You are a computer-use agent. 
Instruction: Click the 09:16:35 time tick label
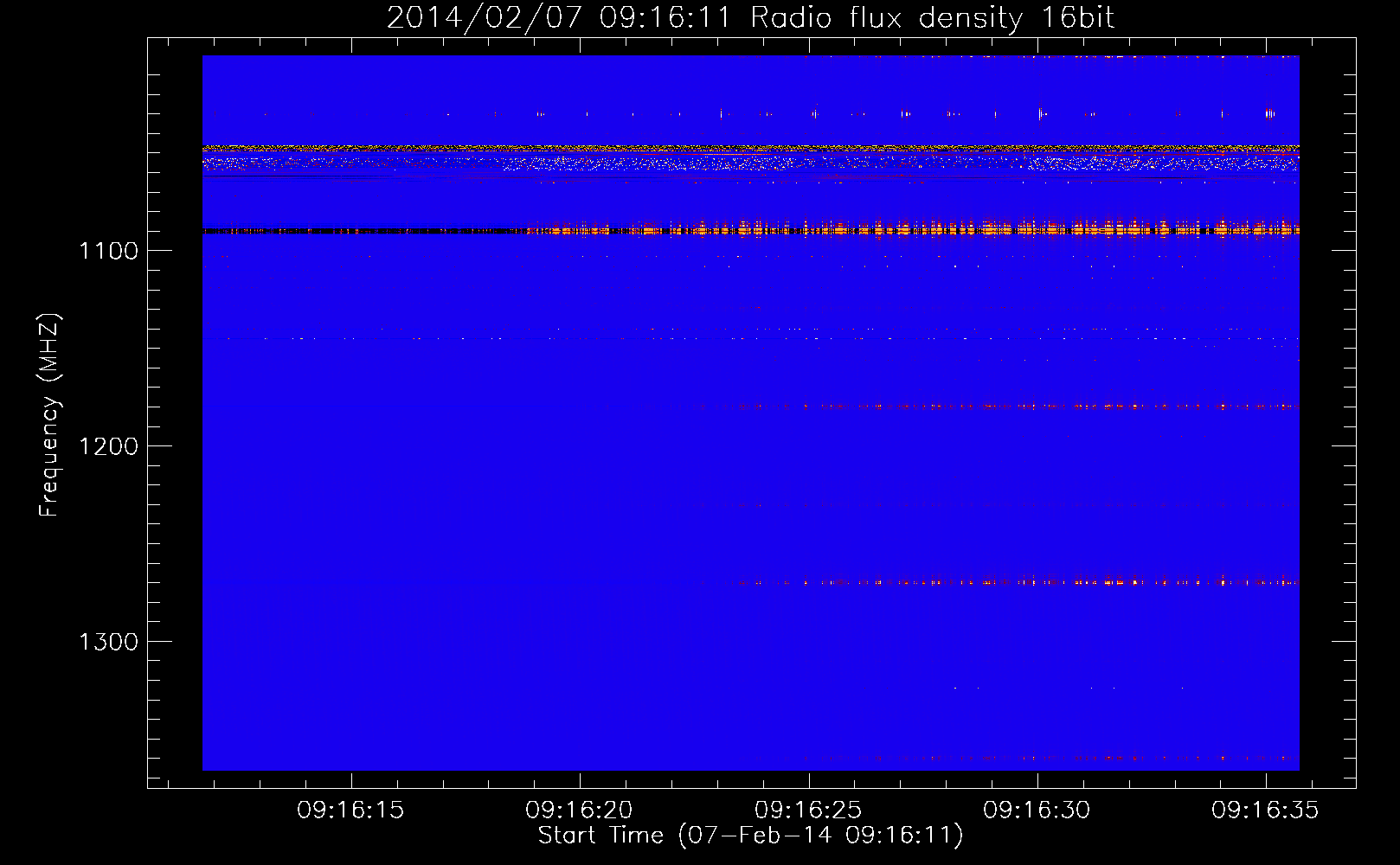click(1265, 811)
